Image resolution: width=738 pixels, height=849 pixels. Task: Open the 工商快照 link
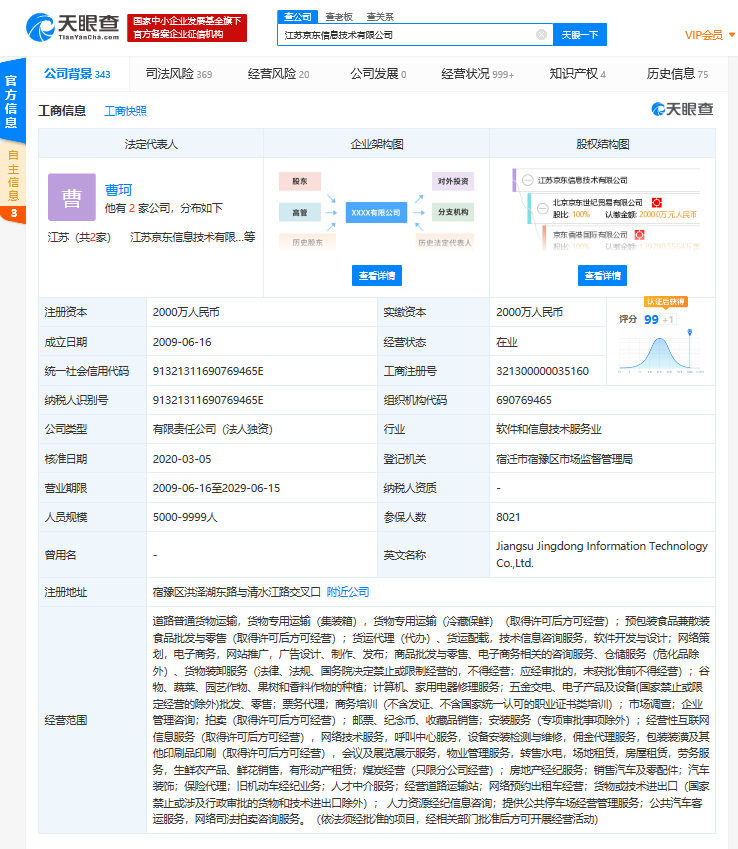(x=125, y=111)
